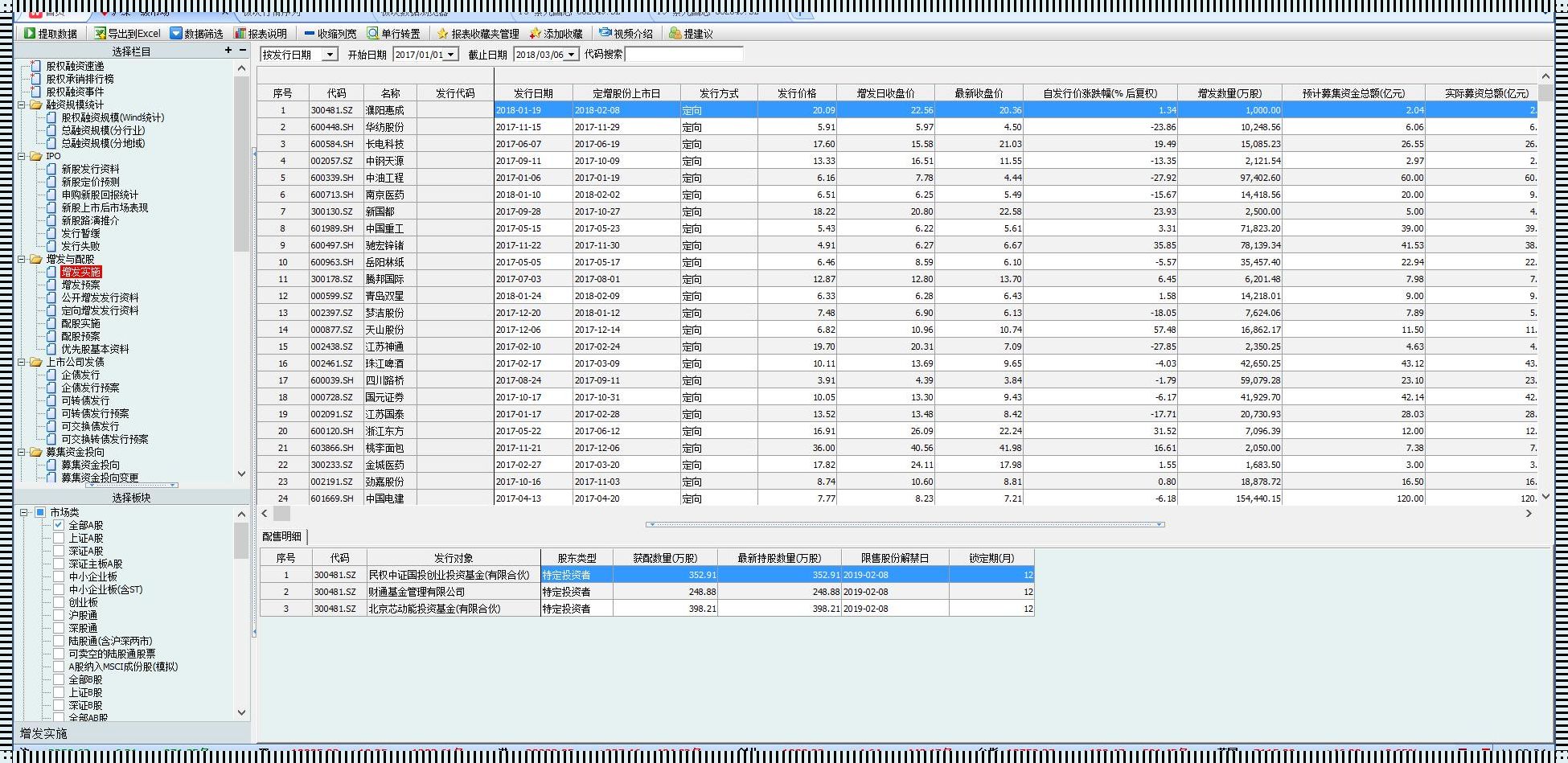The height and width of the screenshot is (763, 1568).
Task: Check the 创业板 checkbox
Action: [59, 602]
